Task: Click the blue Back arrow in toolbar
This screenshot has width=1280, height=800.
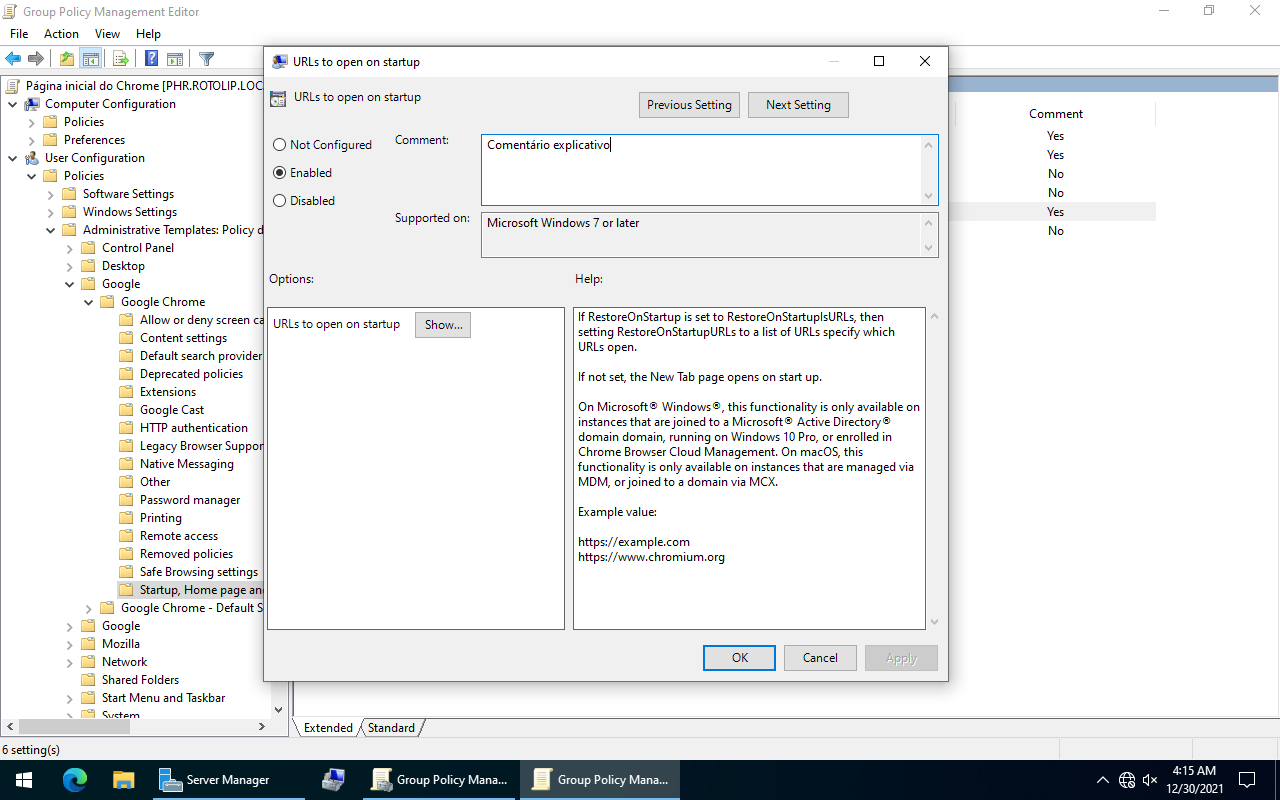Action: (13, 59)
